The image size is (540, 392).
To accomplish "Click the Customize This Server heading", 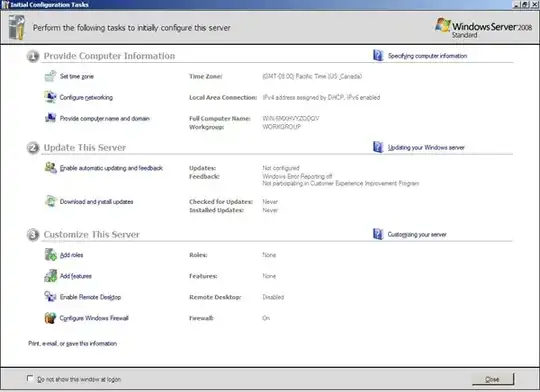I will [92, 235].
